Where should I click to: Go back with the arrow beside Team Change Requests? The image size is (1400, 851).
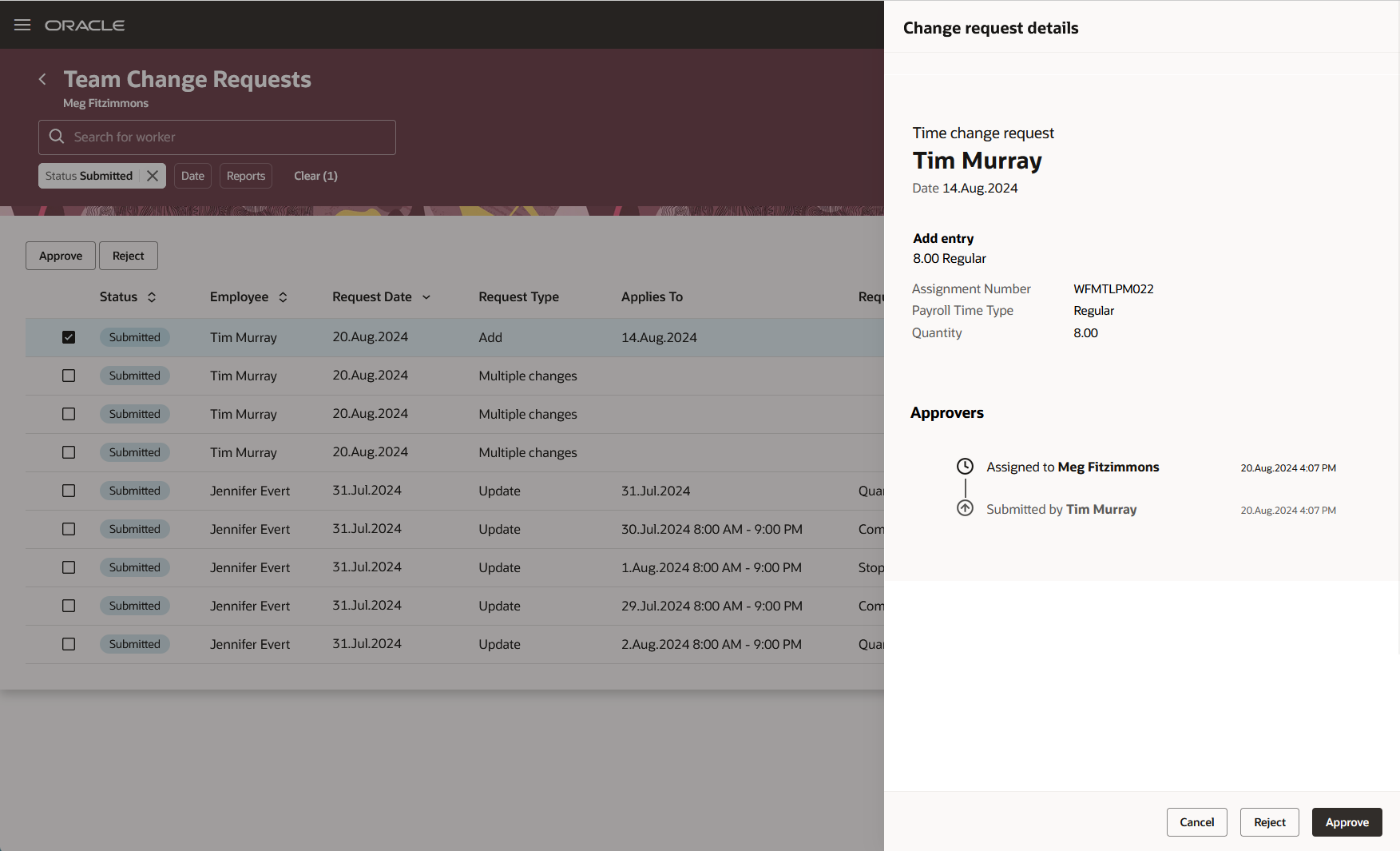[x=42, y=79]
